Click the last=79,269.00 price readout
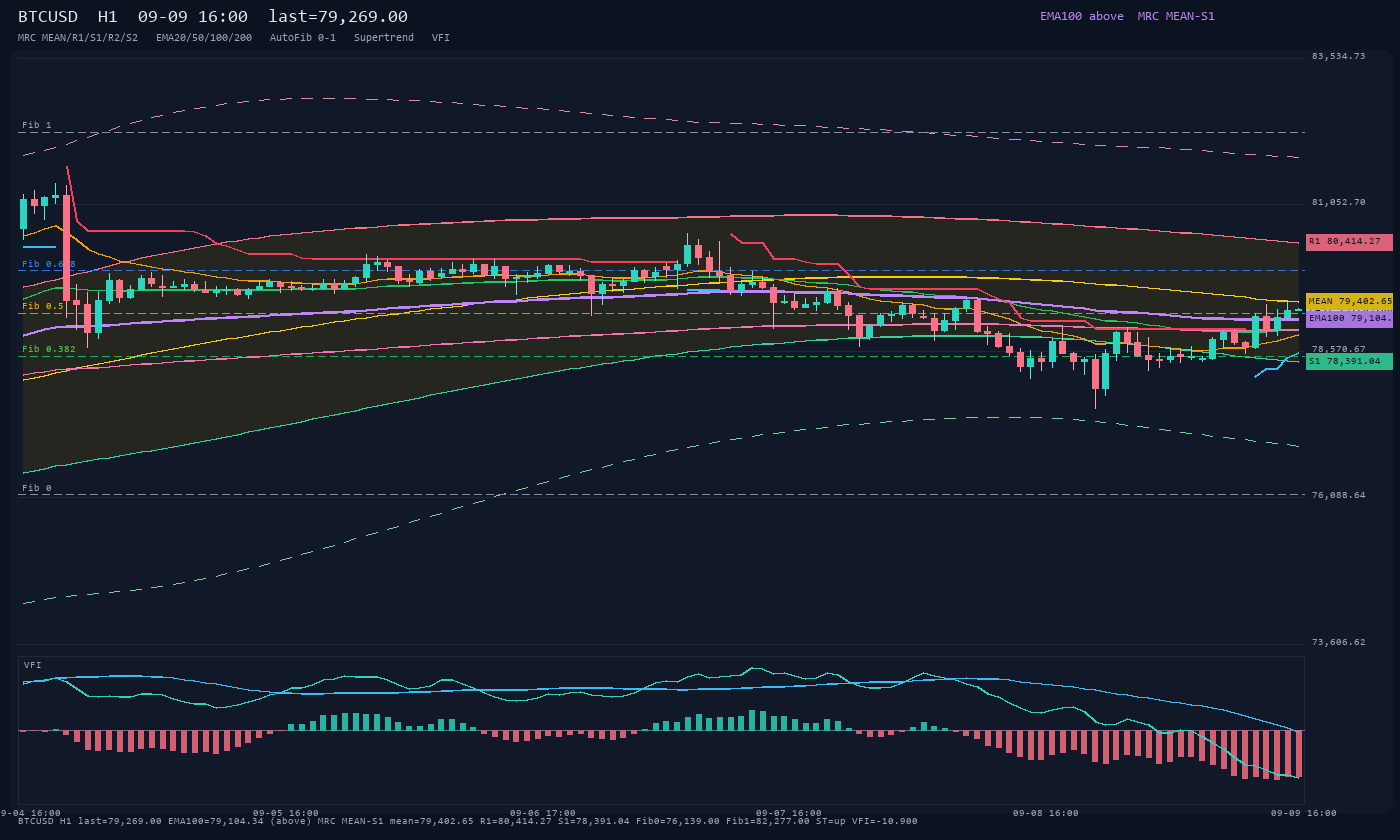Image resolution: width=1400 pixels, height=840 pixels. click(338, 17)
